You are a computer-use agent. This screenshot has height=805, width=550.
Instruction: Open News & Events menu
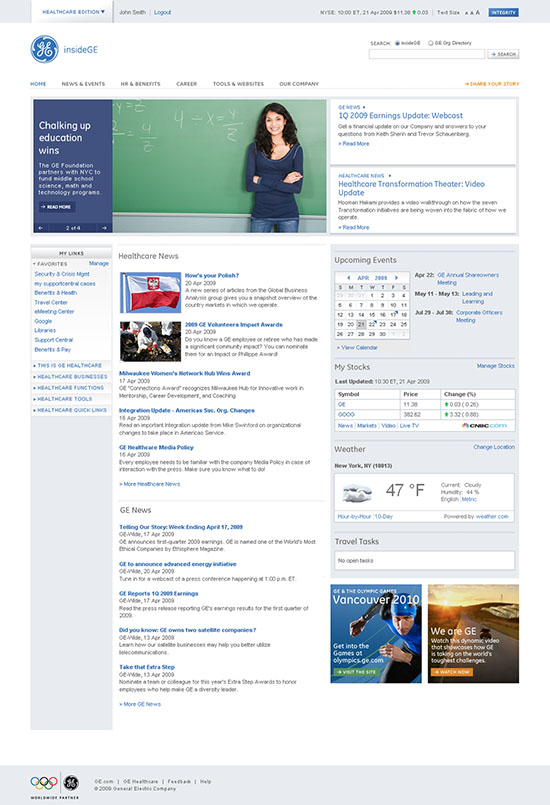[83, 84]
